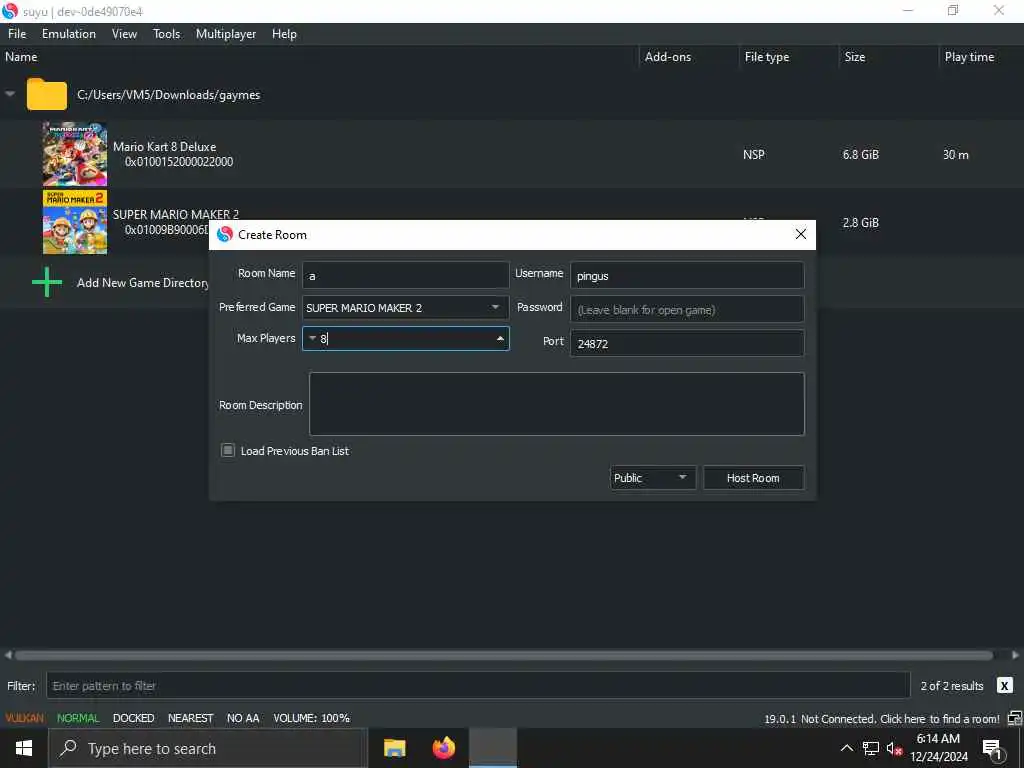Click the Host Room button
The width and height of the screenshot is (1024, 768).
point(753,478)
